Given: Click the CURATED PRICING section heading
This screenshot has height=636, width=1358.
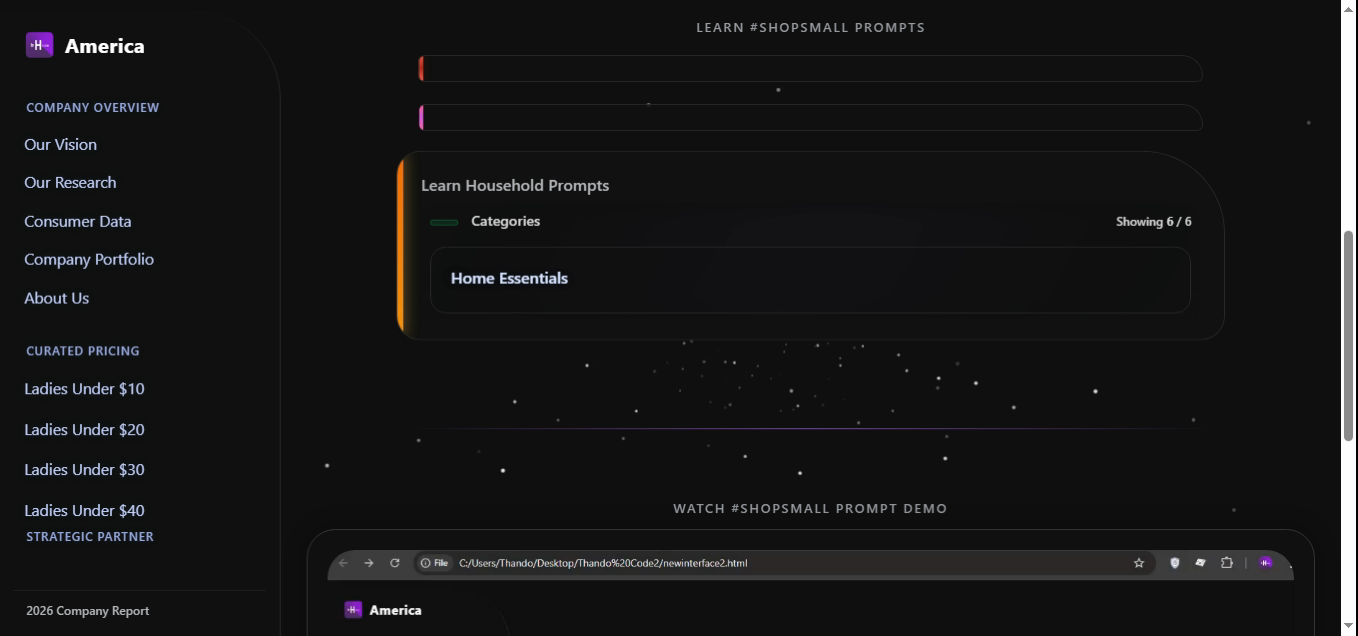Looking at the screenshot, I should pyautogui.click(x=83, y=351).
